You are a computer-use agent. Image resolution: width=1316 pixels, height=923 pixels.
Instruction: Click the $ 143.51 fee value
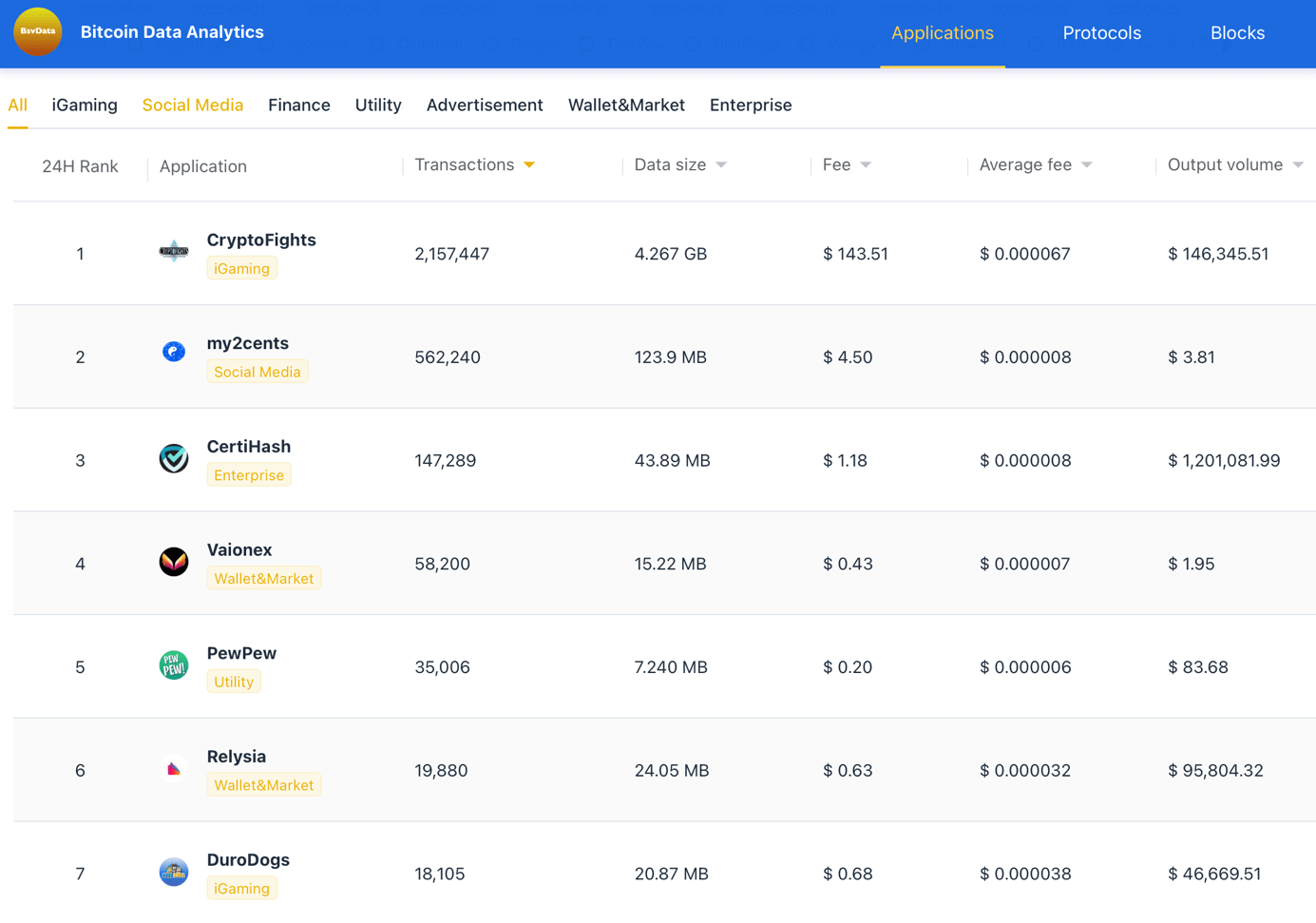click(855, 254)
